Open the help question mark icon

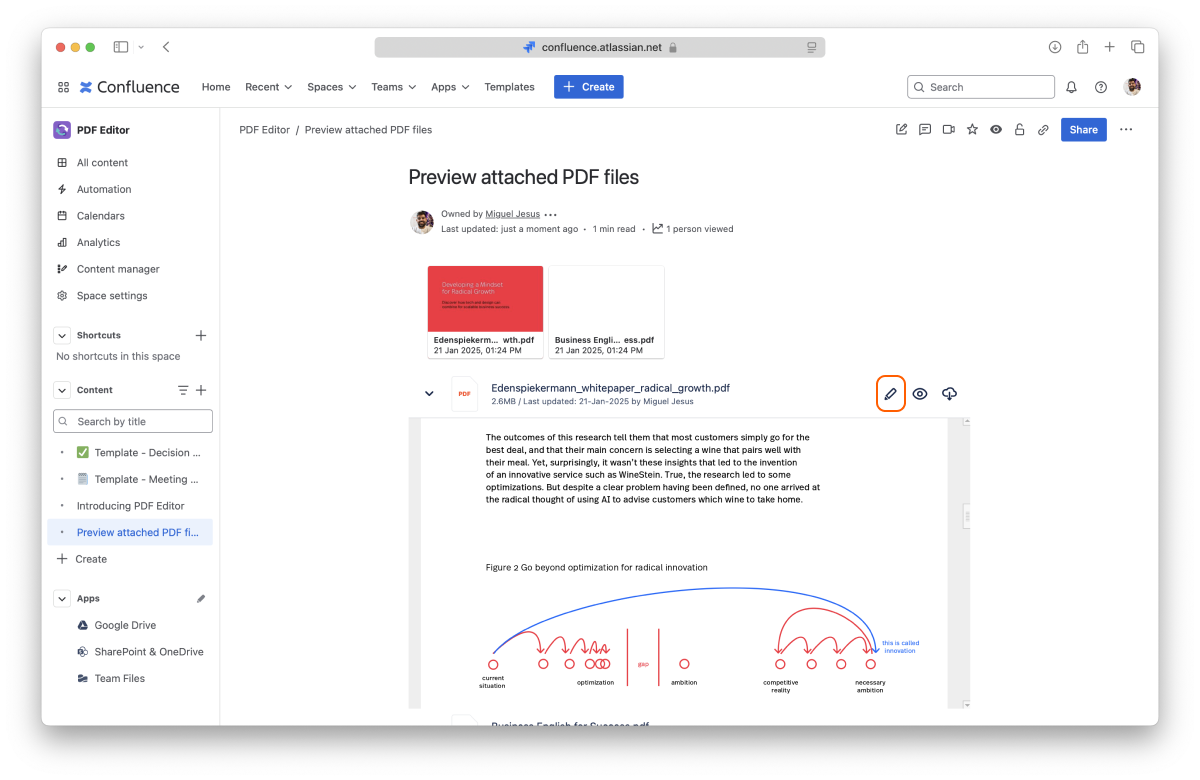pyautogui.click(x=1101, y=87)
